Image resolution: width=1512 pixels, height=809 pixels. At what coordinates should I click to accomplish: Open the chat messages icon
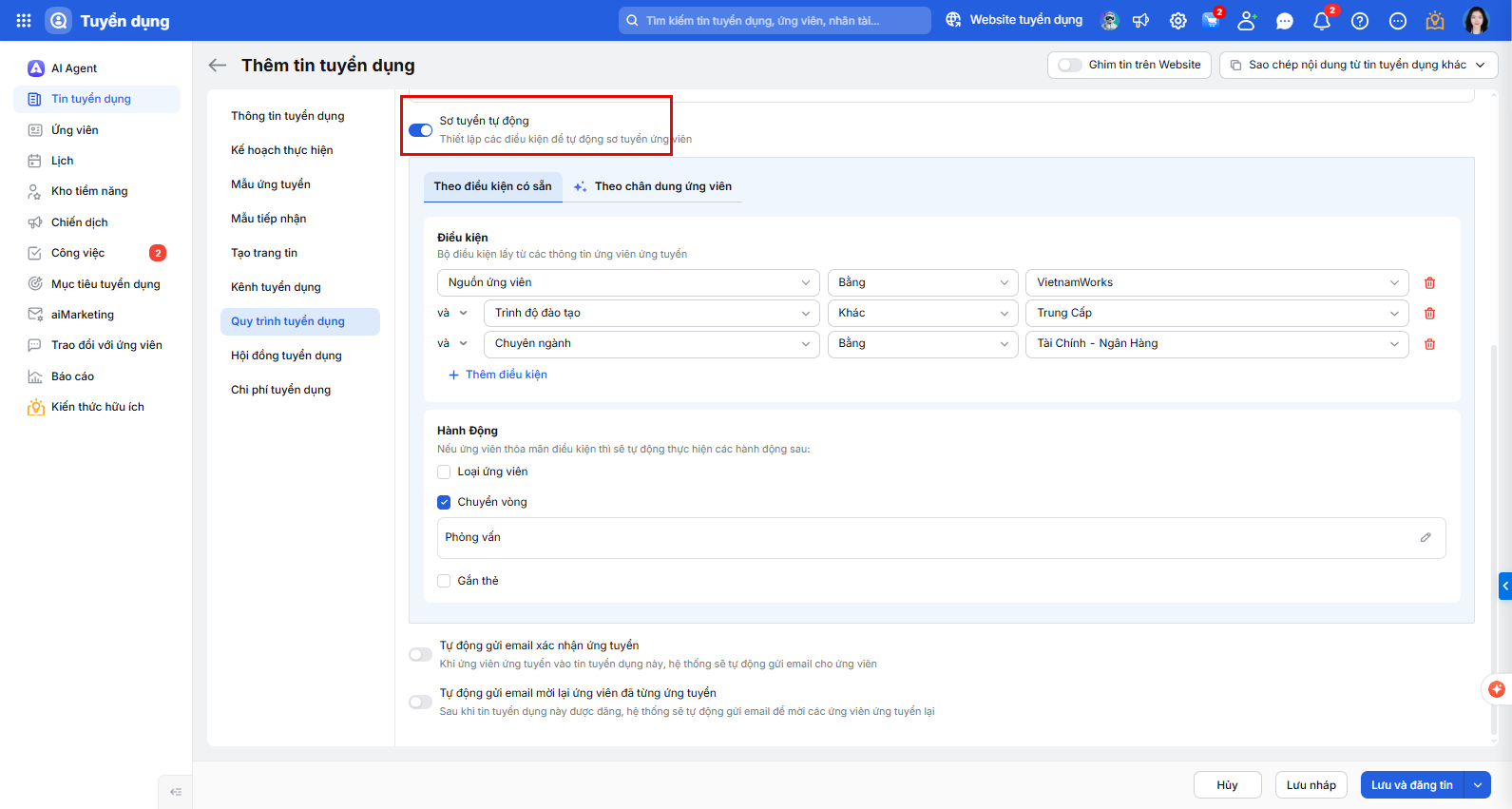[1285, 21]
